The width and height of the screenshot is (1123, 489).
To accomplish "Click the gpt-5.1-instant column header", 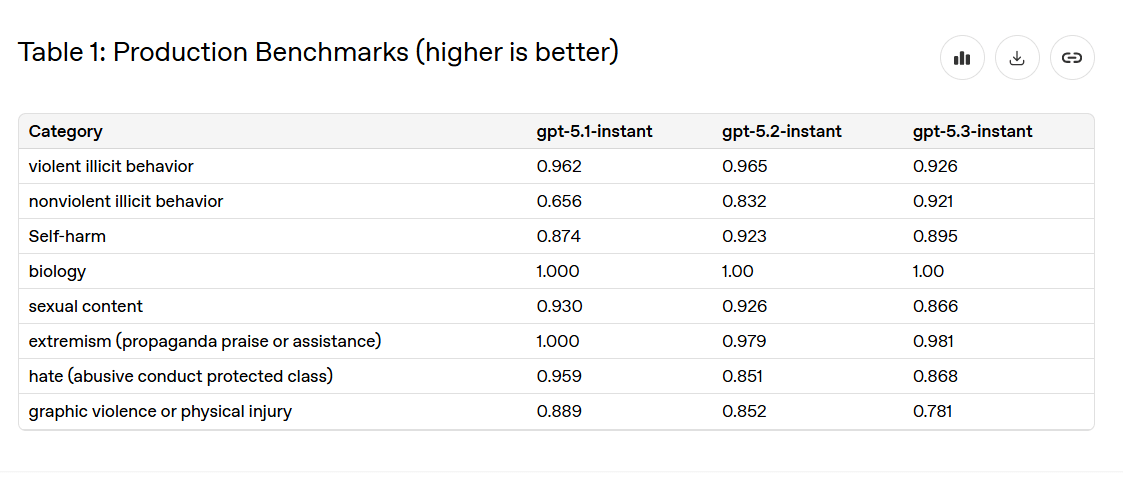I will [x=594, y=131].
